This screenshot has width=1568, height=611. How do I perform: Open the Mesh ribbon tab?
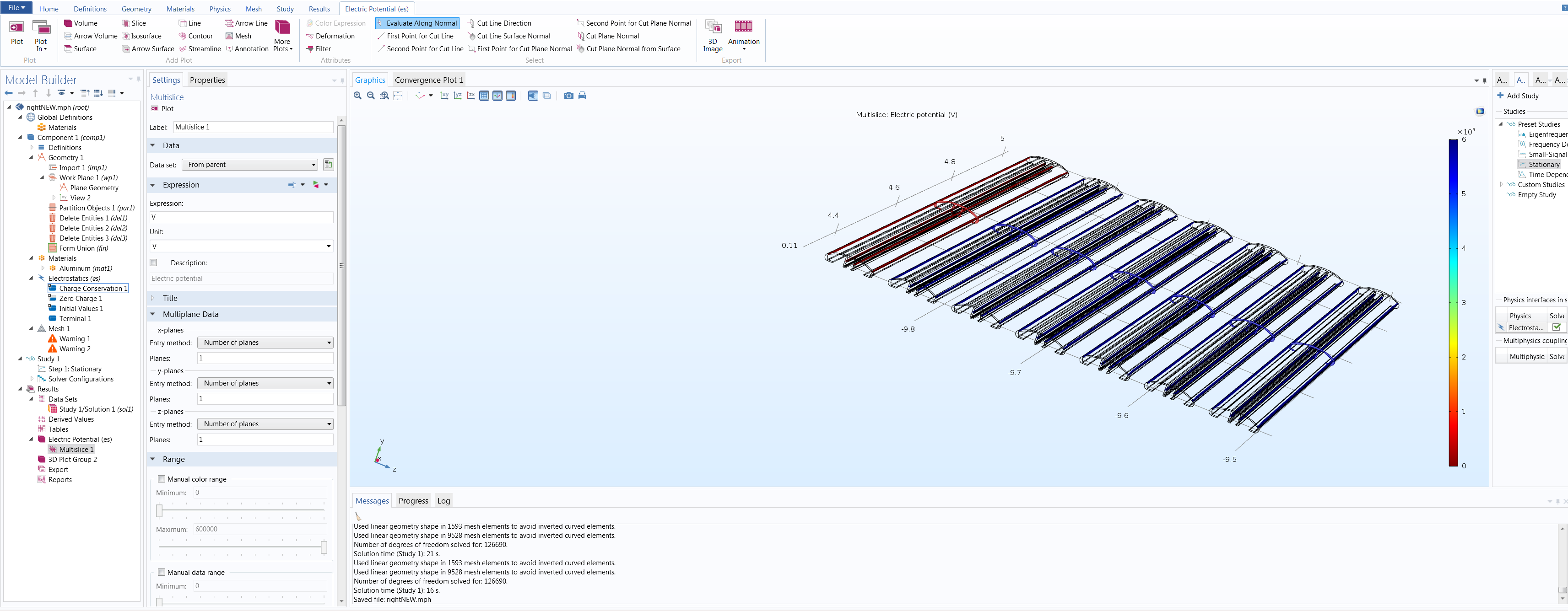click(x=253, y=9)
